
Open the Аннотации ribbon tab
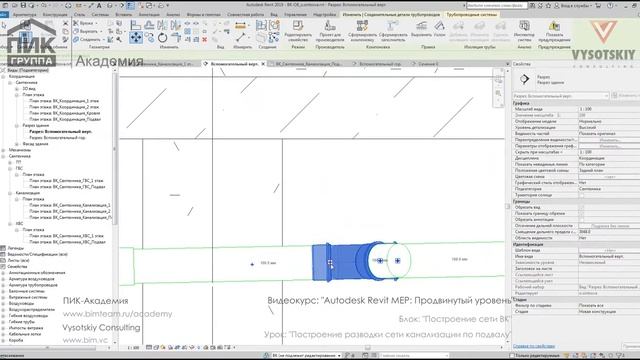click(x=149, y=14)
